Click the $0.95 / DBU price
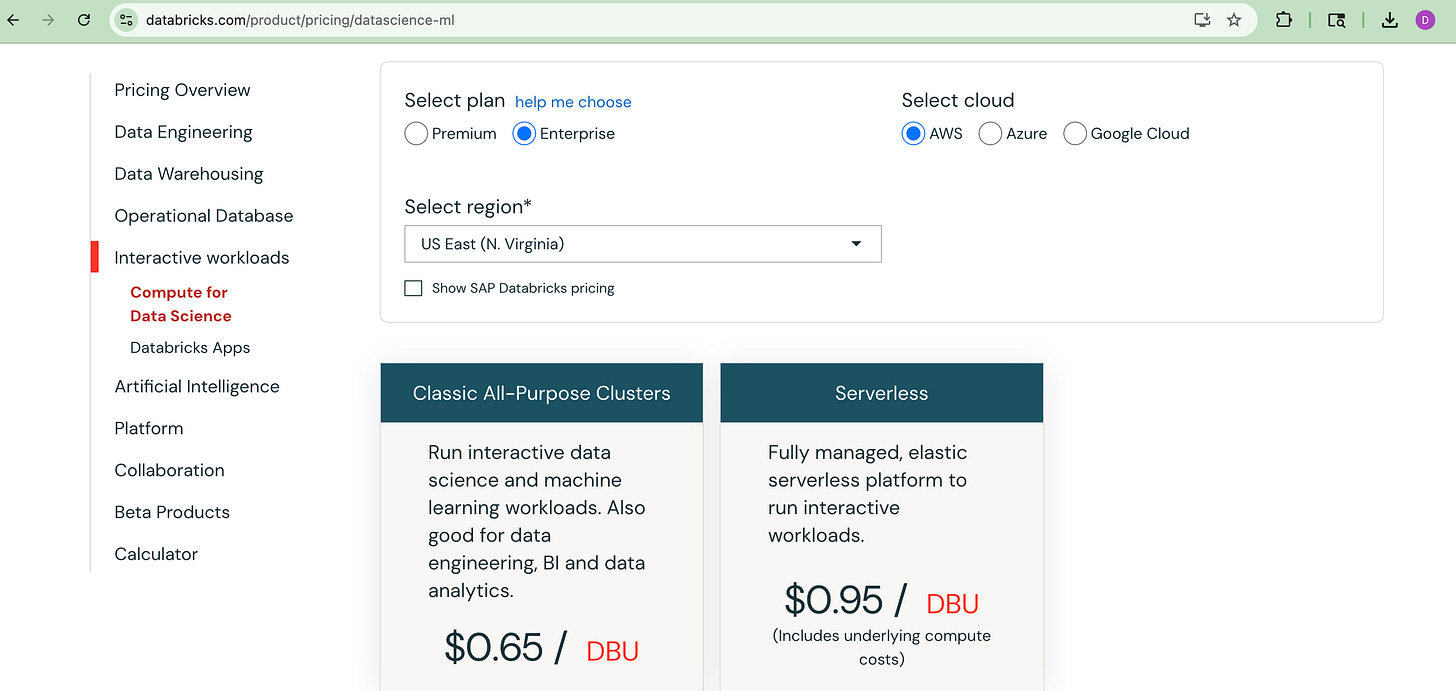Screen dimensions: 1456x691 [881, 601]
